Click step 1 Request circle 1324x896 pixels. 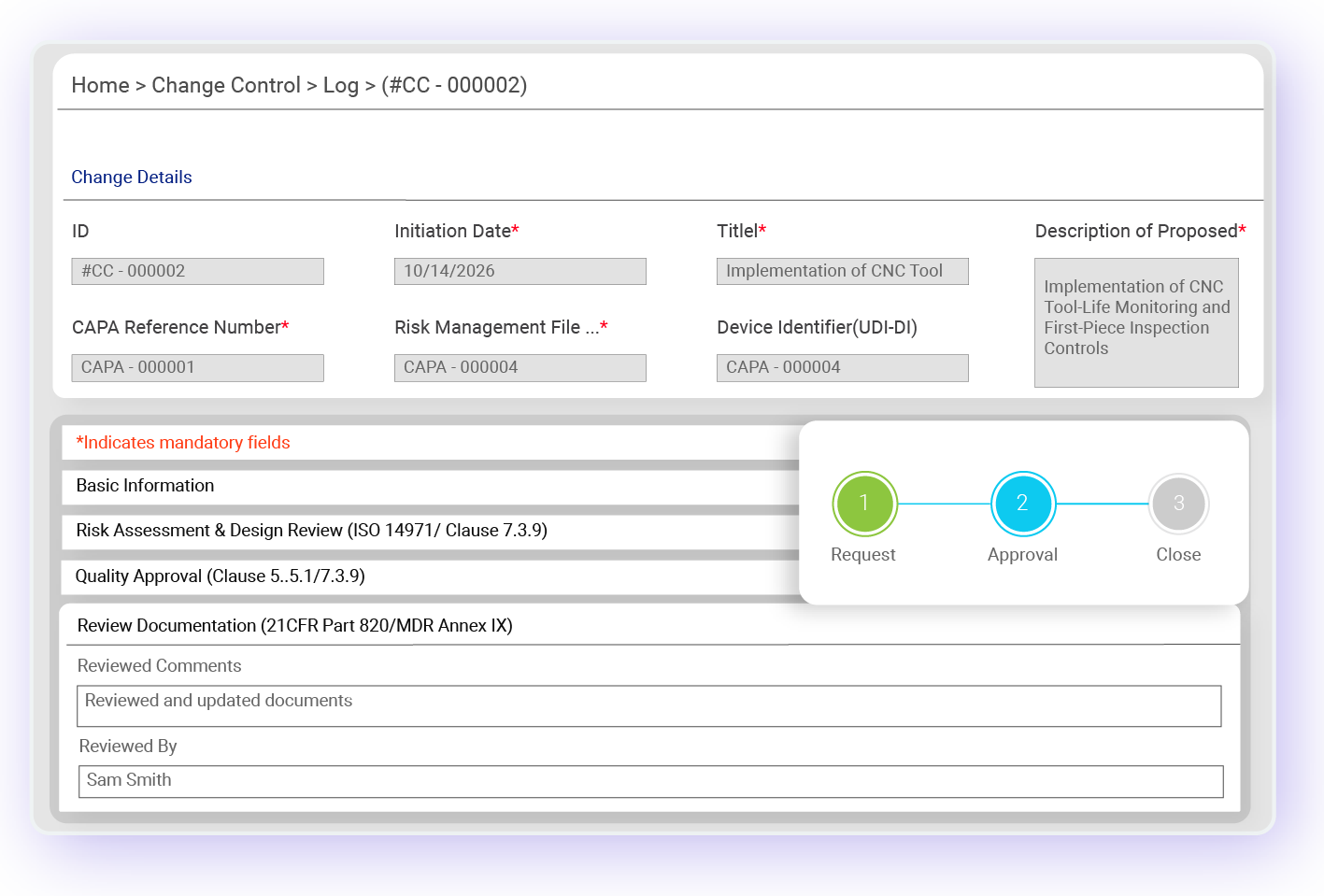864,504
